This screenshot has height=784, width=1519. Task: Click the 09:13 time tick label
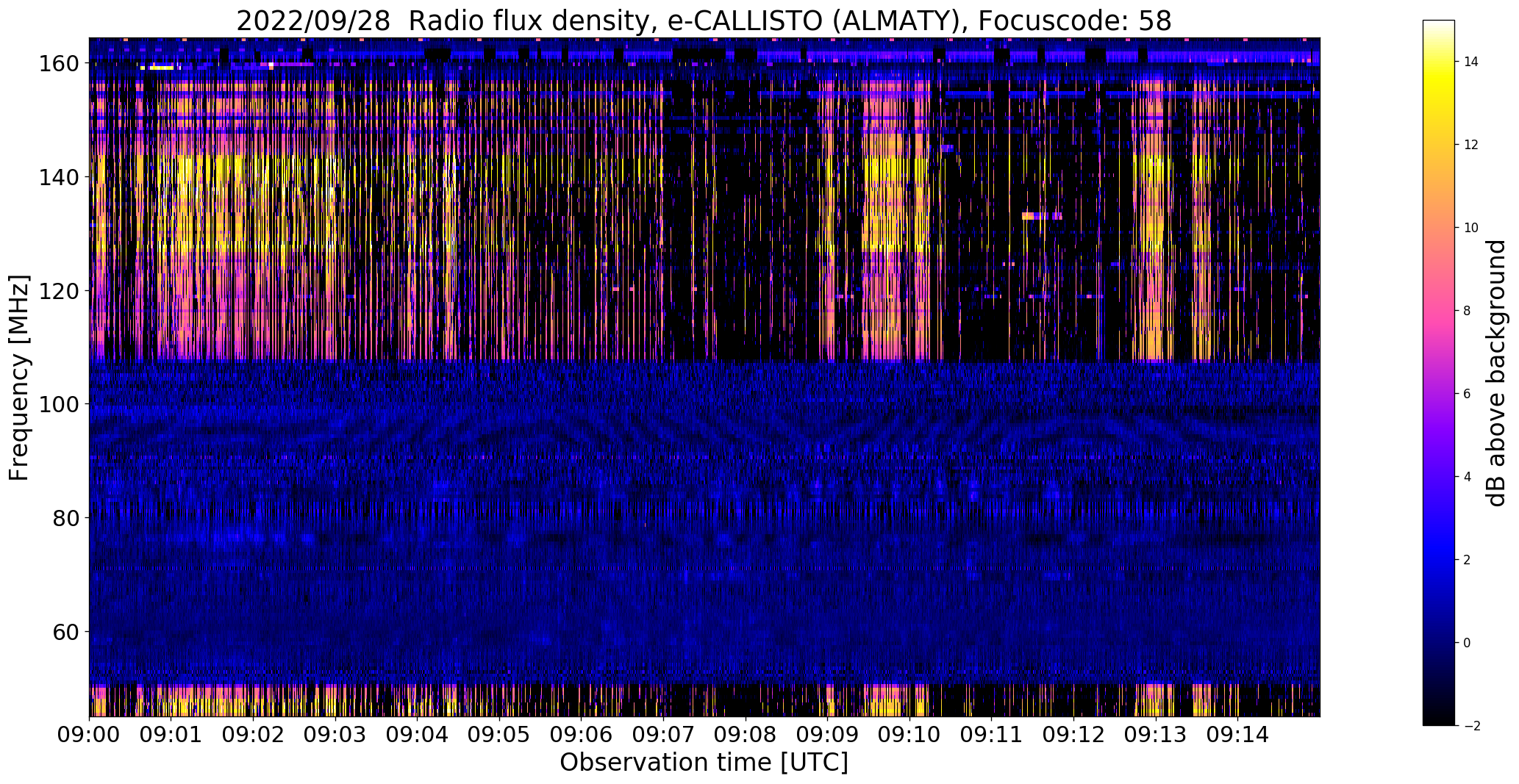pos(1156,735)
